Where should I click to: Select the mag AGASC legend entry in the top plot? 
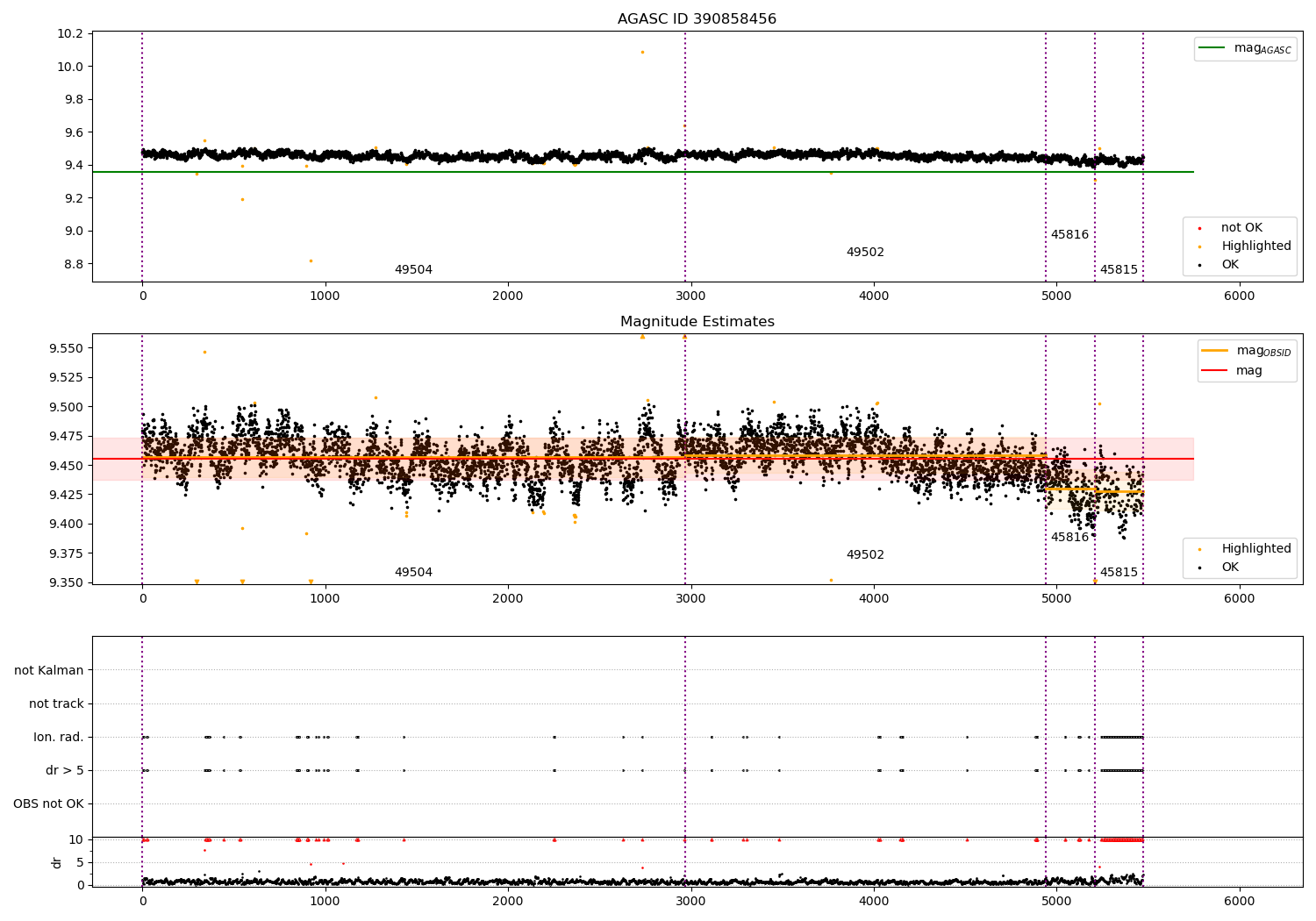pos(1245,48)
